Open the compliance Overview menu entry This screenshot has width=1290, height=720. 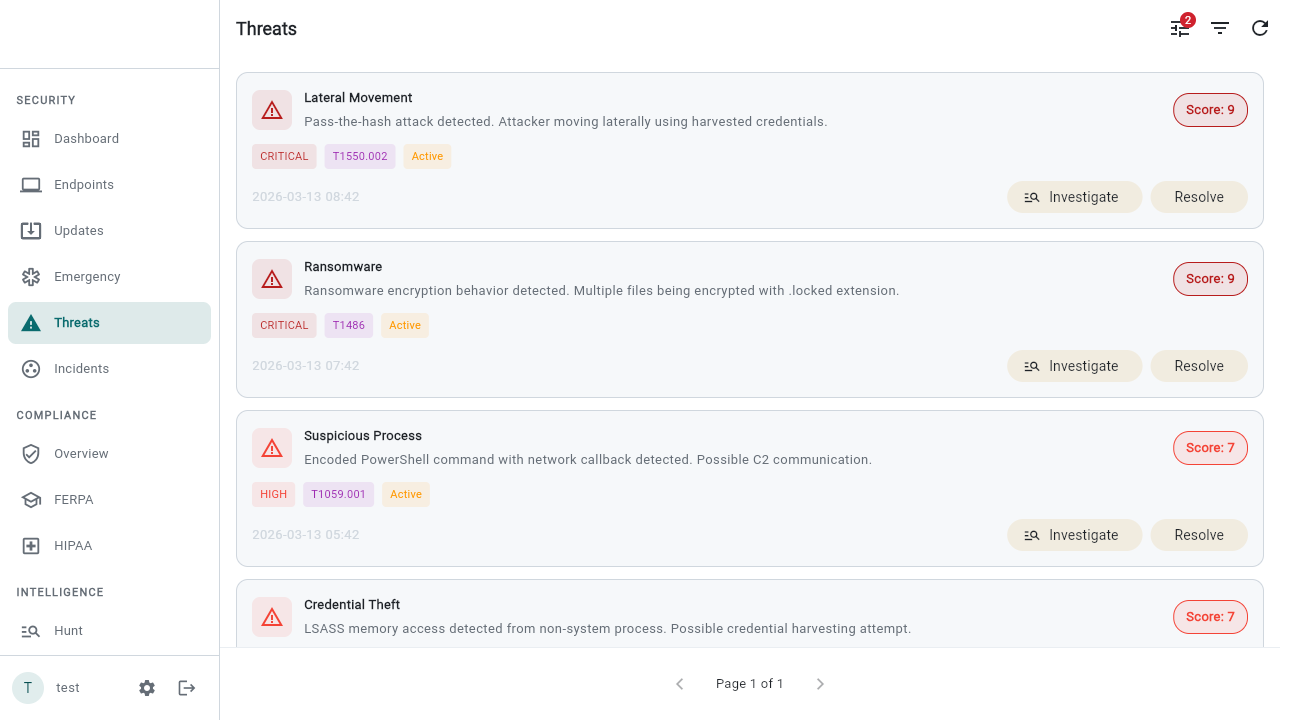pos(81,453)
